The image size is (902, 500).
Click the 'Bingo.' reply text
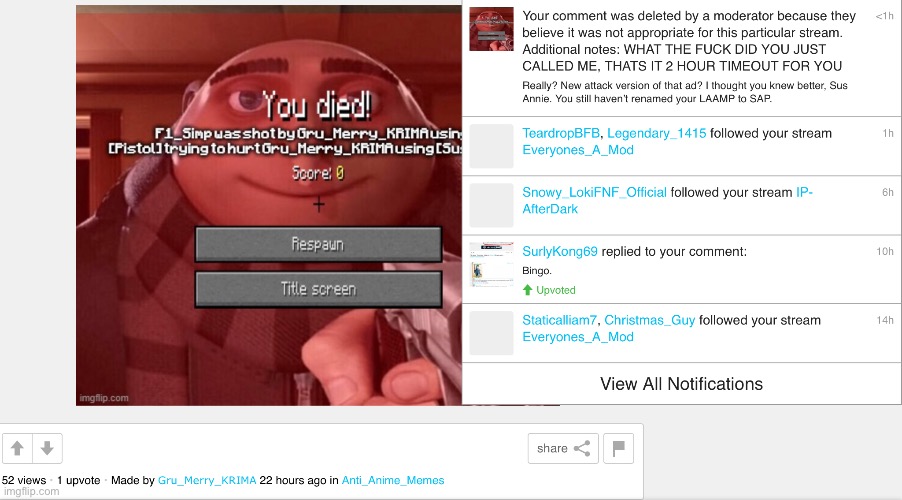tap(537, 270)
